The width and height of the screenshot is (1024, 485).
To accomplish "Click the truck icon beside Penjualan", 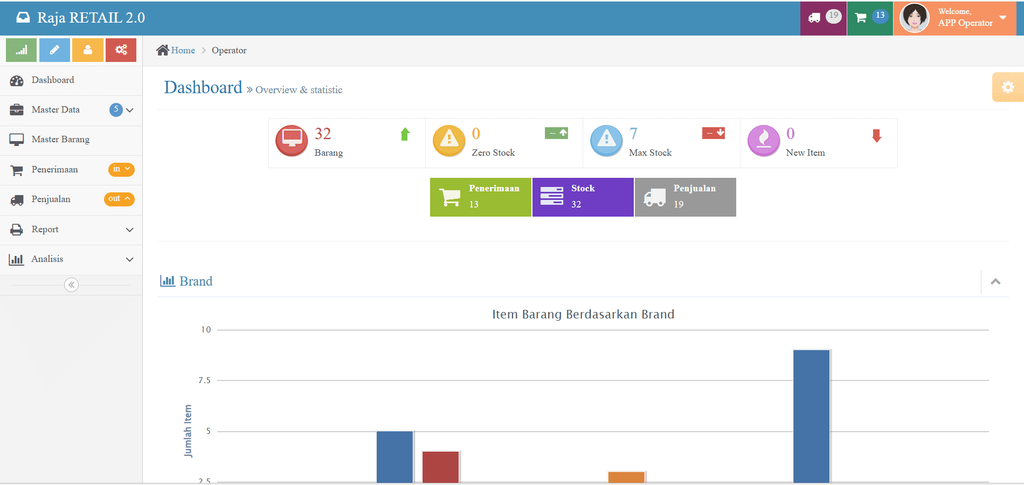I will 17,200.
